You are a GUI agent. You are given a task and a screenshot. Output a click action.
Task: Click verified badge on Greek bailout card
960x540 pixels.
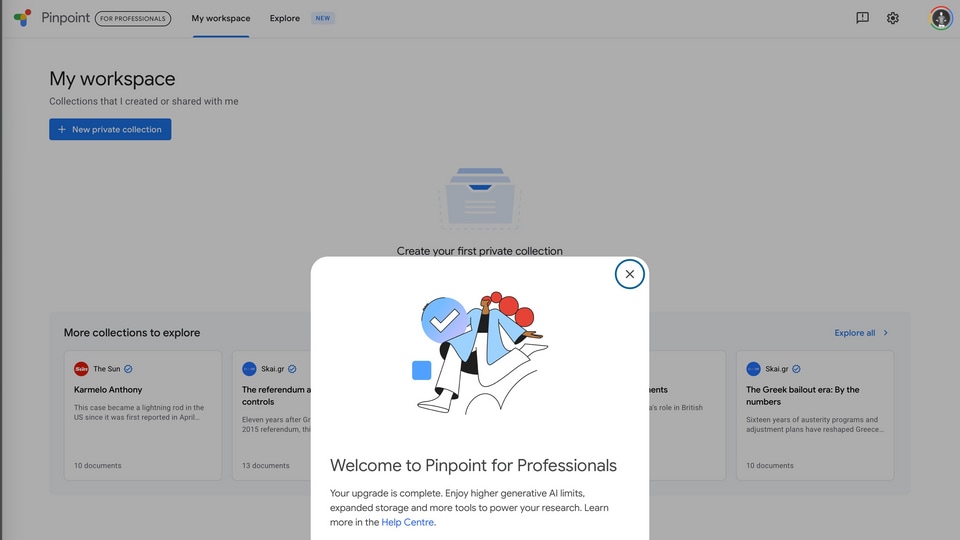(x=796, y=369)
